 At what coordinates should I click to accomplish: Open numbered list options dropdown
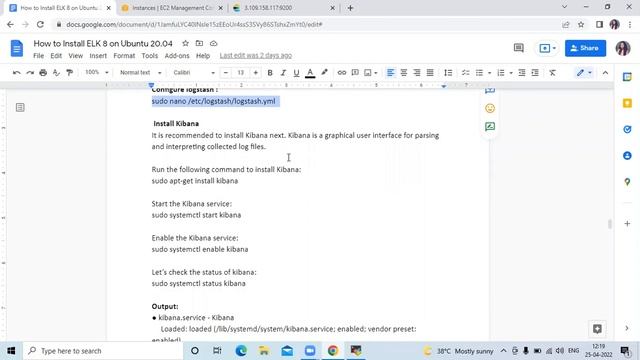[x=511, y=73]
